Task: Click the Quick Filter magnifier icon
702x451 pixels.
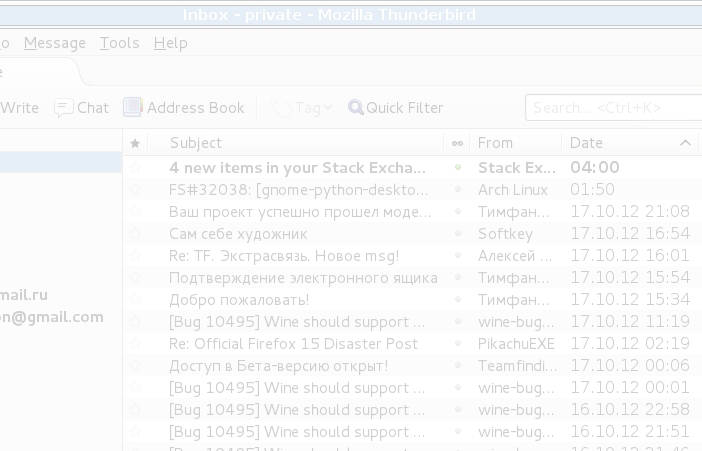Action: coord(355,107)
